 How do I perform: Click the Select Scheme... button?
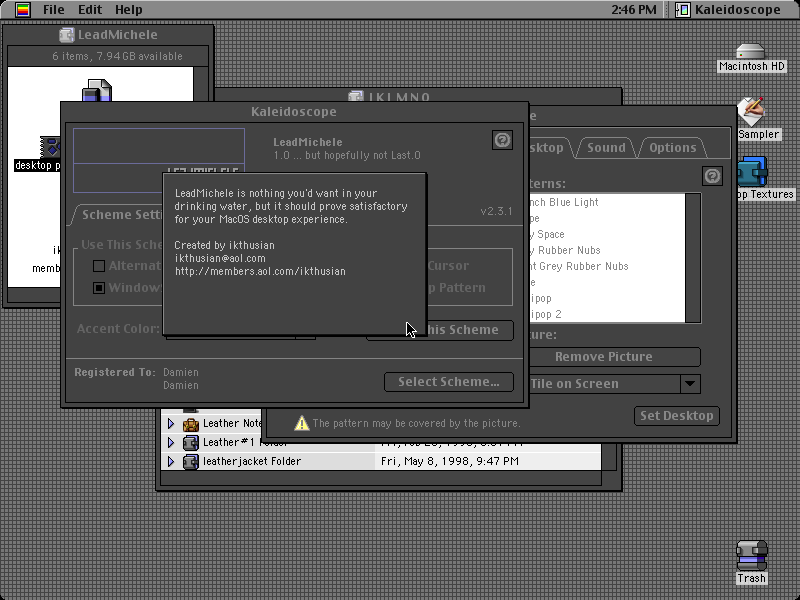[449, 382]
